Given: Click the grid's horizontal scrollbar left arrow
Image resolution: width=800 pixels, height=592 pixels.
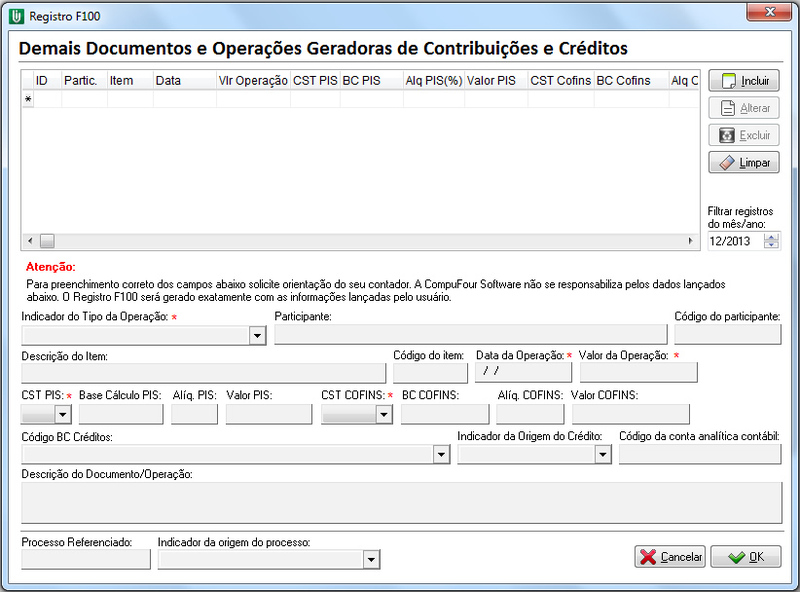Looking at the screenshot, I should (x=29, y=241).
